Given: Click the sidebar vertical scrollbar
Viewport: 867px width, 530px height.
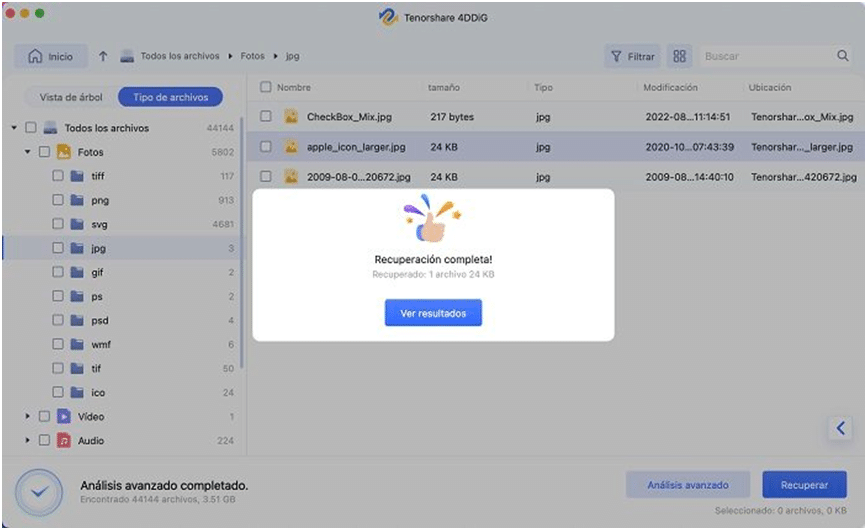Looking at the screenshot, I should [x=242, y=243].
